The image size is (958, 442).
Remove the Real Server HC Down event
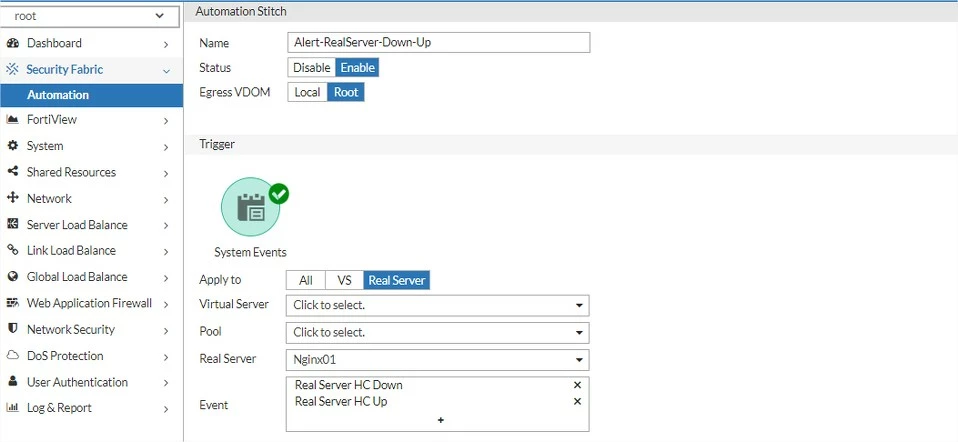click(577, 385)
